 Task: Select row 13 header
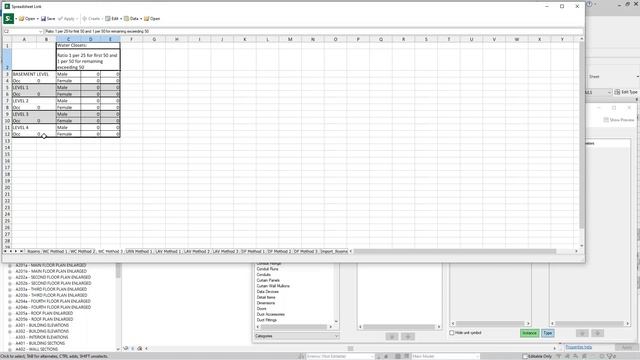point(7,141)
